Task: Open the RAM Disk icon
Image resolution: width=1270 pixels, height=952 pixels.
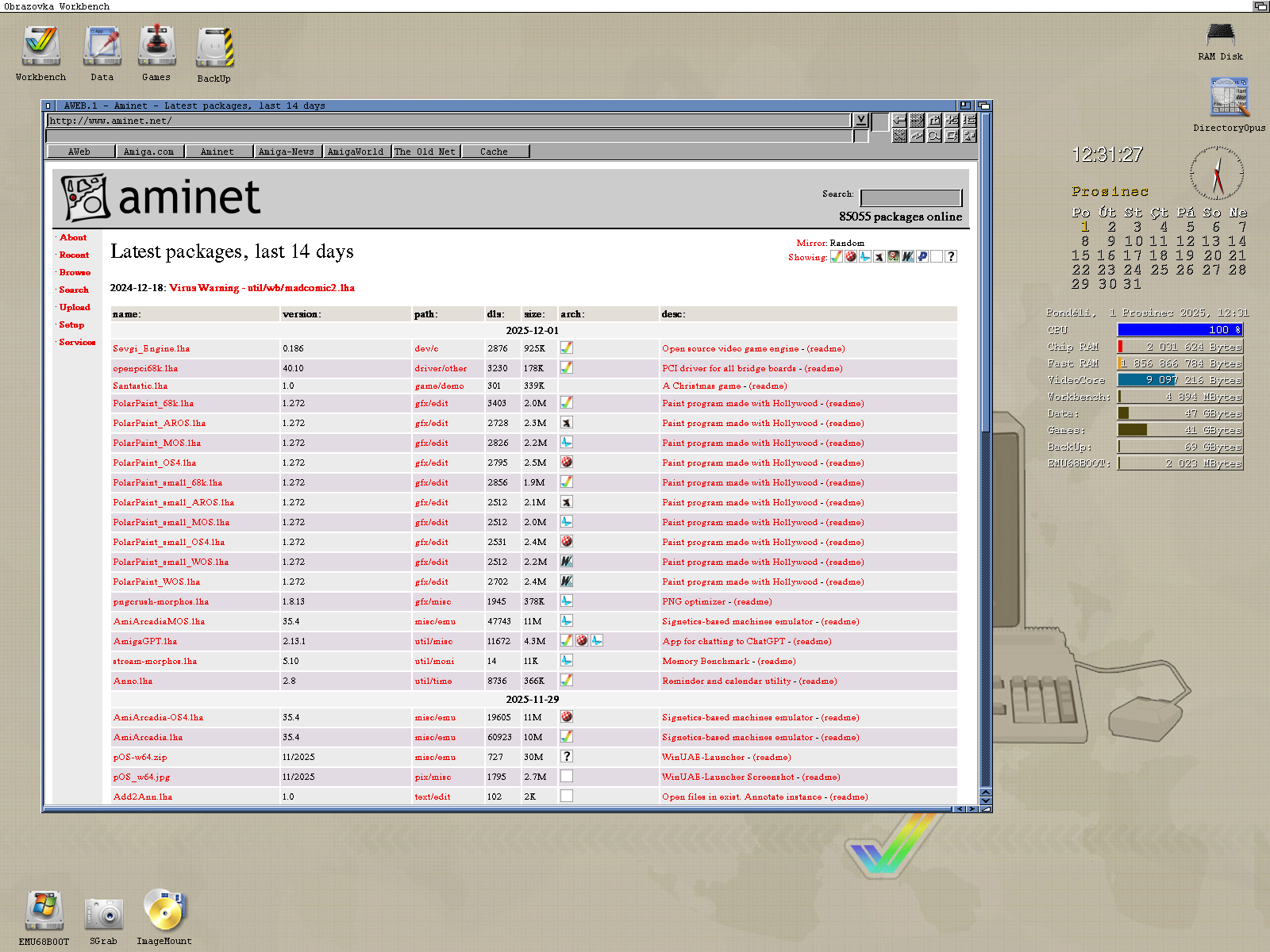Action: click(1220, 36)
